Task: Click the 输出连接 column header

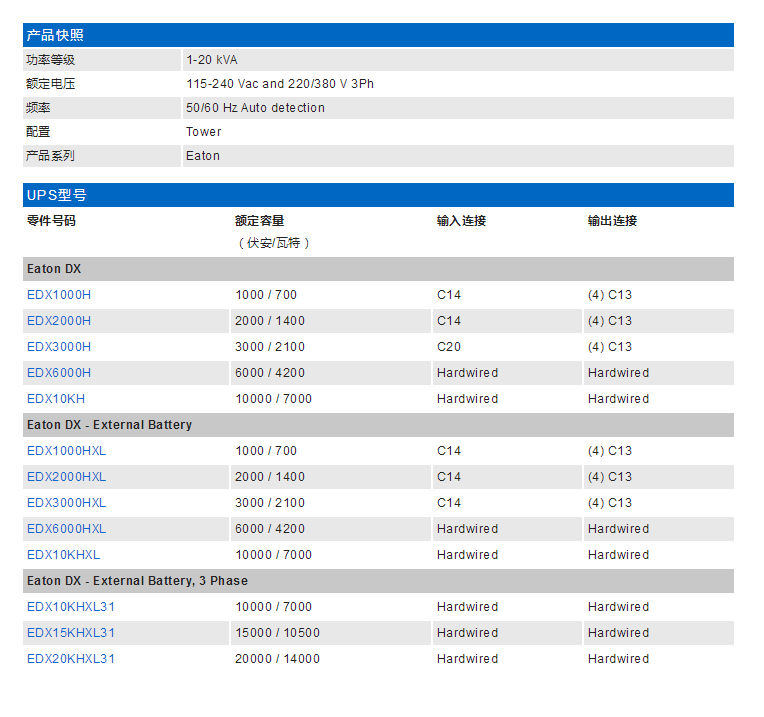Action: (612, 221)
